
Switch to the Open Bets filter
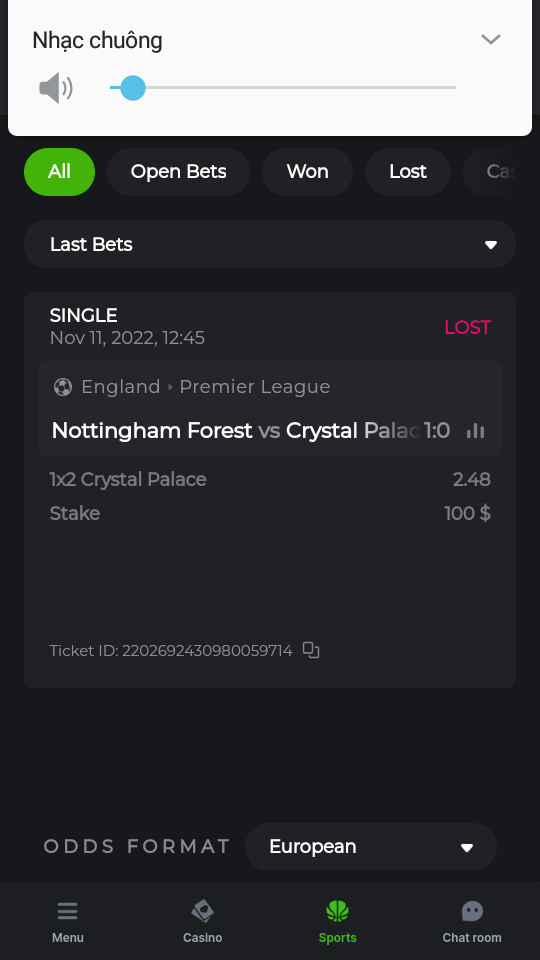point(178,172)
